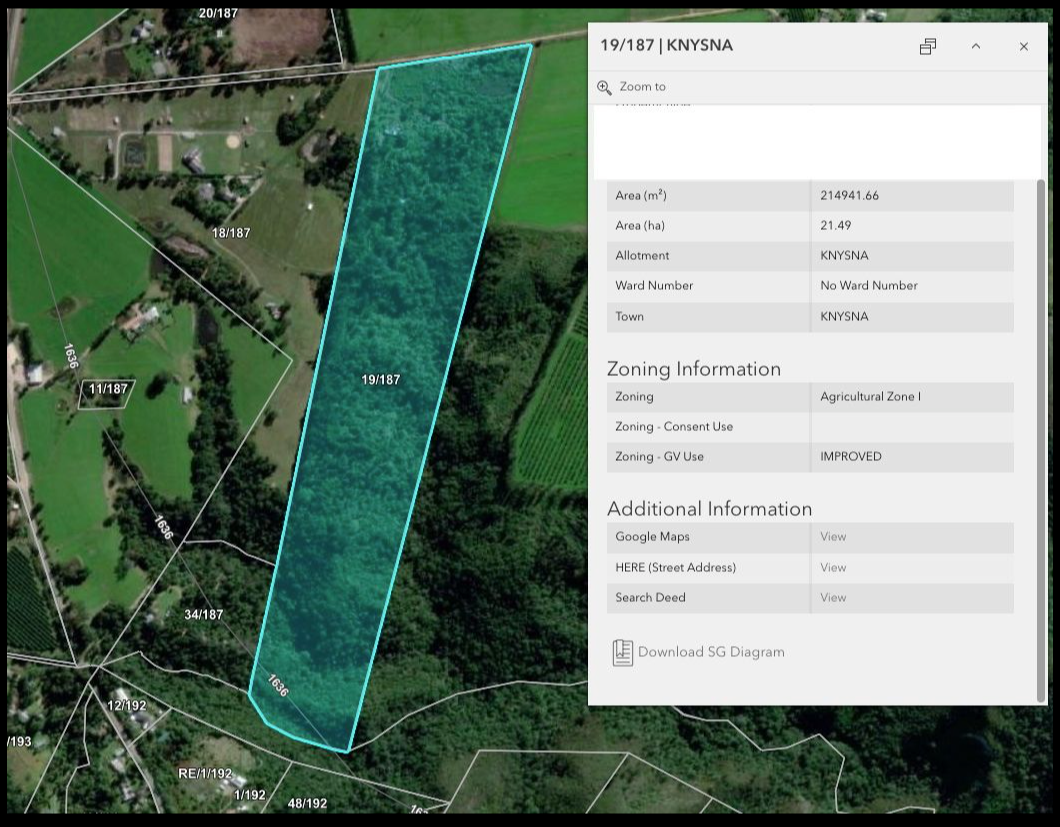Close the parcel information popup
The width and height of the screenshot is (1060, 827).
[1023, 46]
